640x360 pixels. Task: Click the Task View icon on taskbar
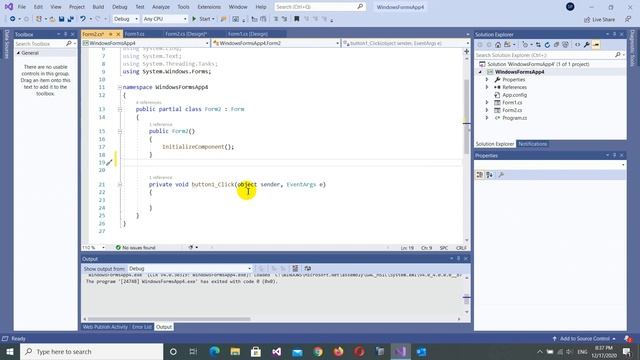point(193,351)
